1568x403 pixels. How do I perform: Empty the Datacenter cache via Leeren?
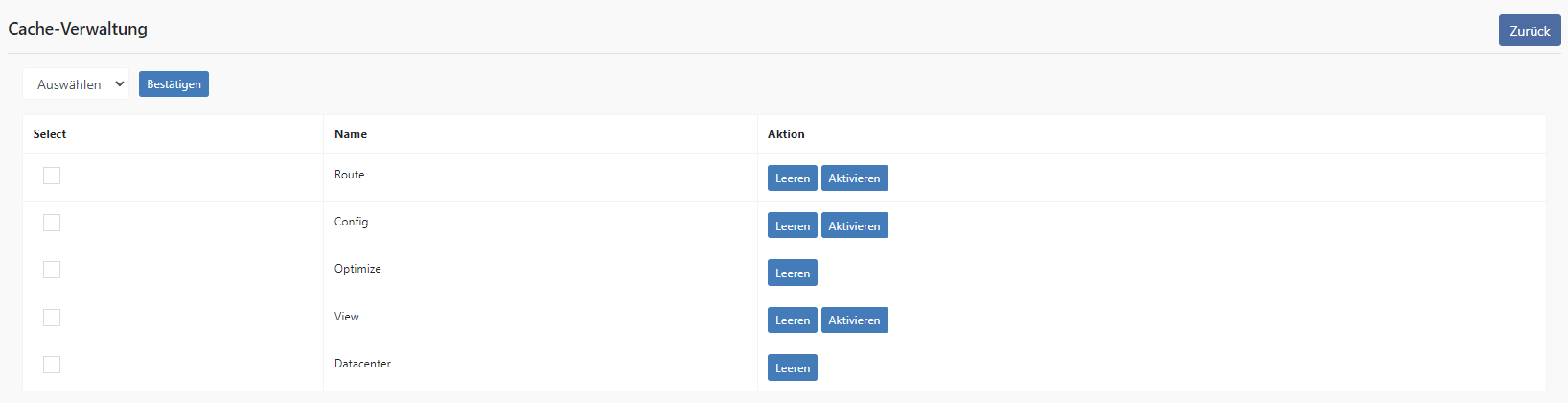(793, 367)
